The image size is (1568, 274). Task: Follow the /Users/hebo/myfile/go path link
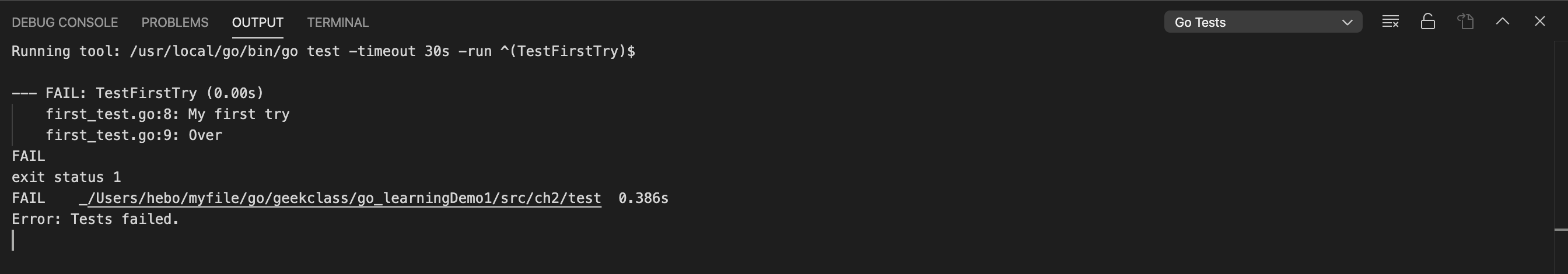click(340, 198)
